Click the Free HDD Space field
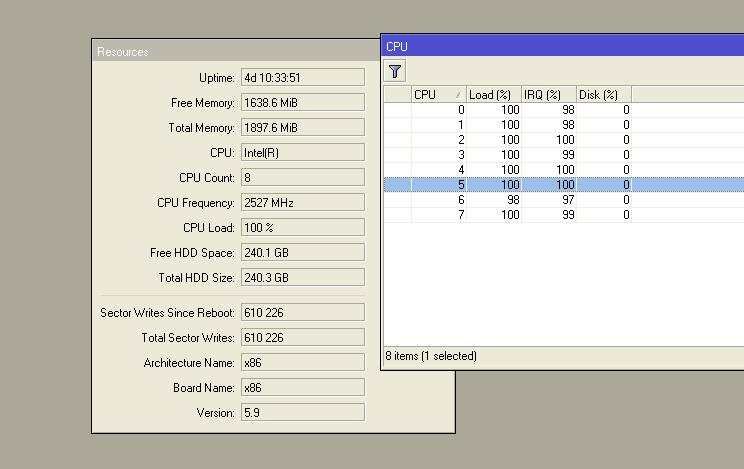The image size is (744, 469). pos(303,253)
